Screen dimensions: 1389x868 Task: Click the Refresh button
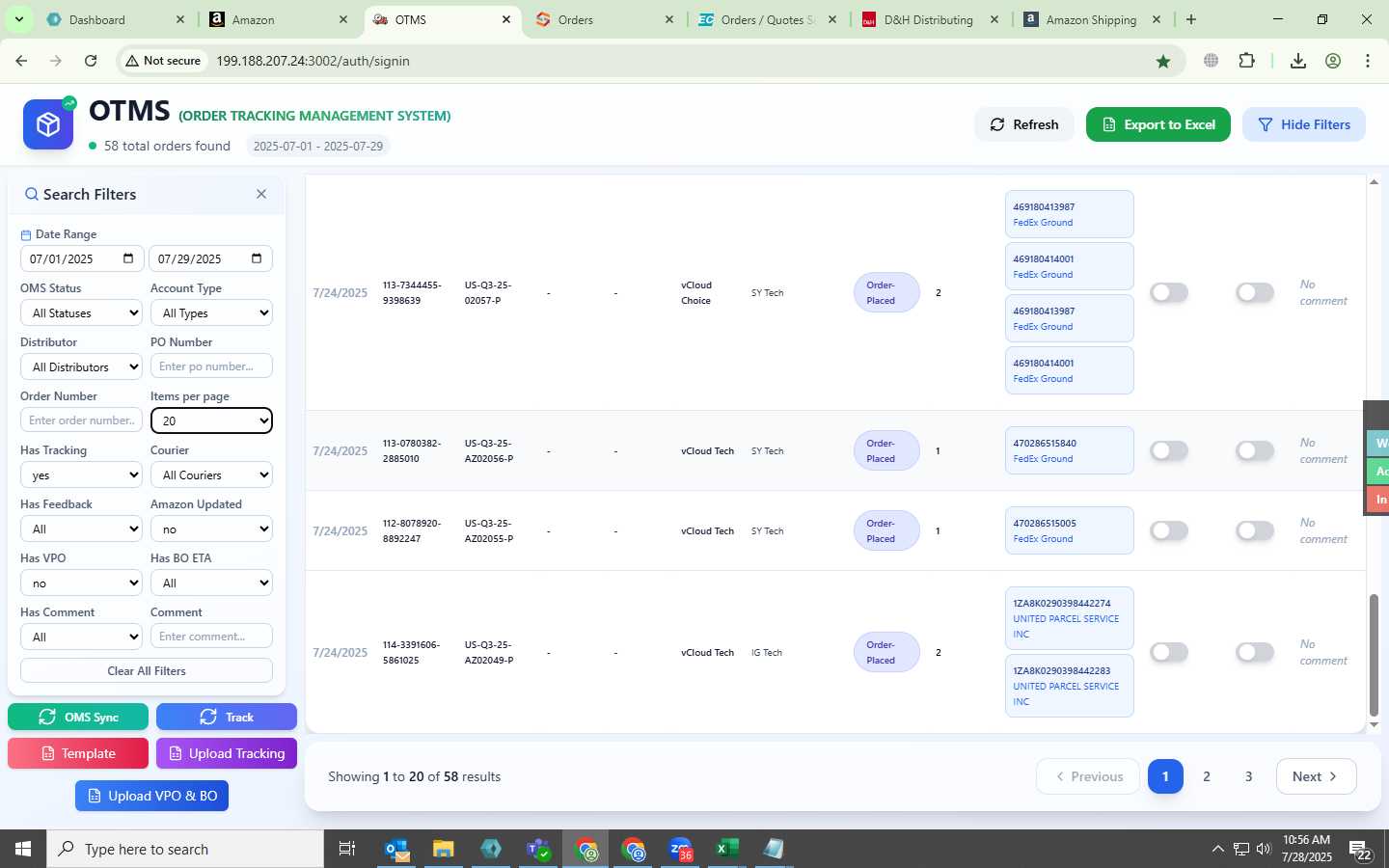[x=1024, y=124]
